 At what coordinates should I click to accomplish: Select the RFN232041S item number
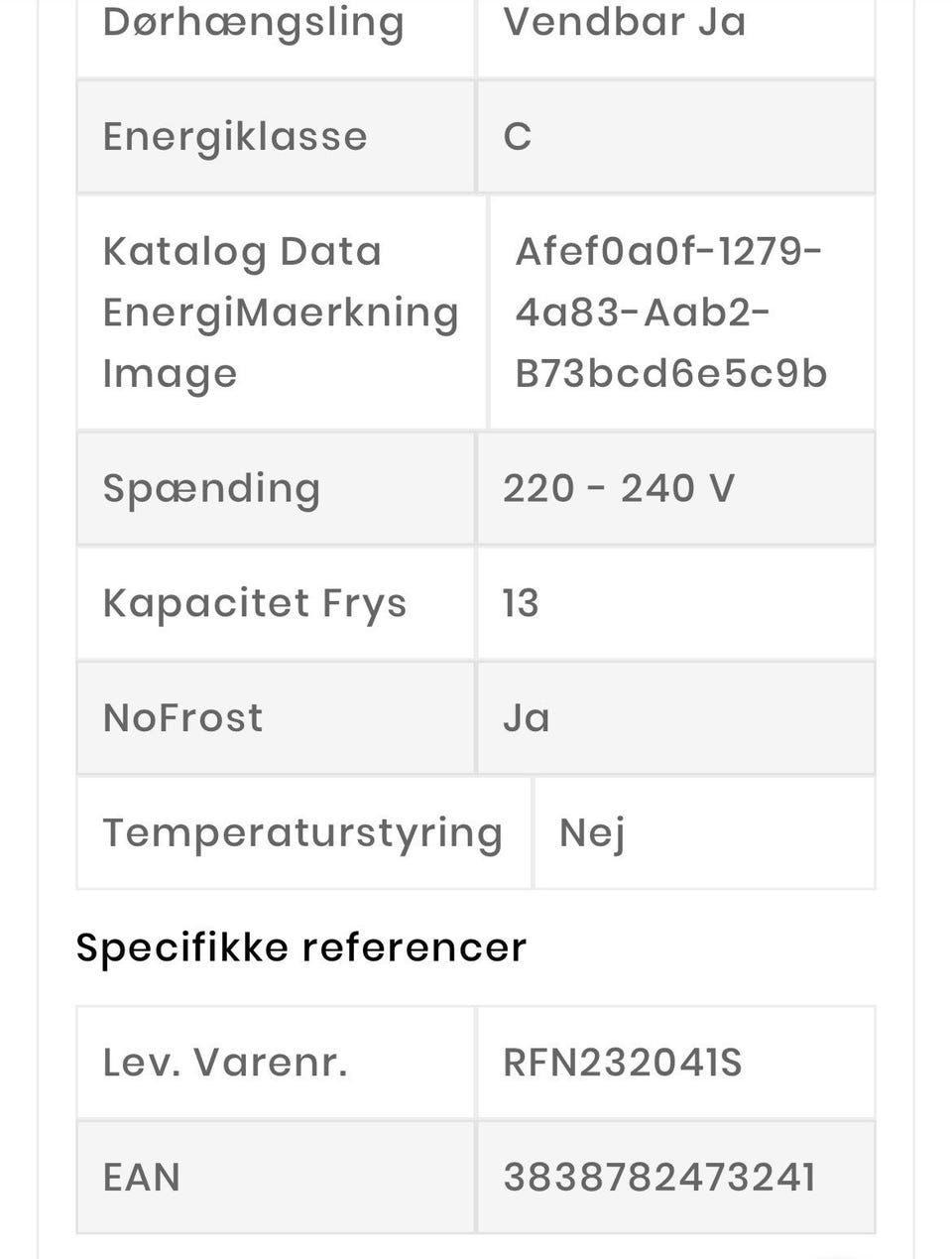click(x=622, y=1063)
